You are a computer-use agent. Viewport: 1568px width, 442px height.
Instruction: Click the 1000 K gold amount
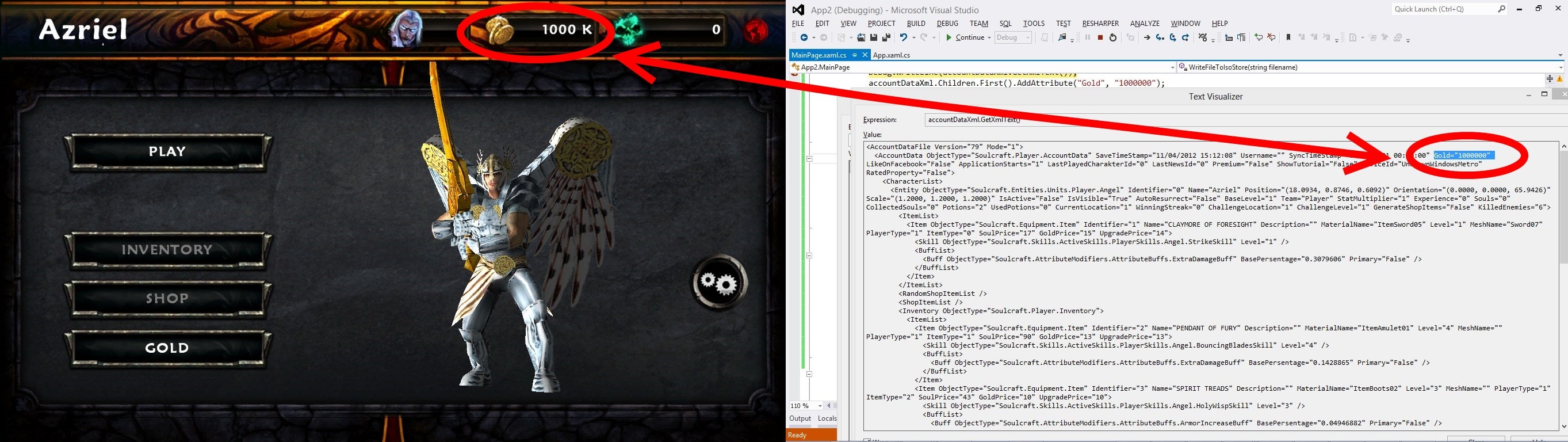tap(567, 29)
